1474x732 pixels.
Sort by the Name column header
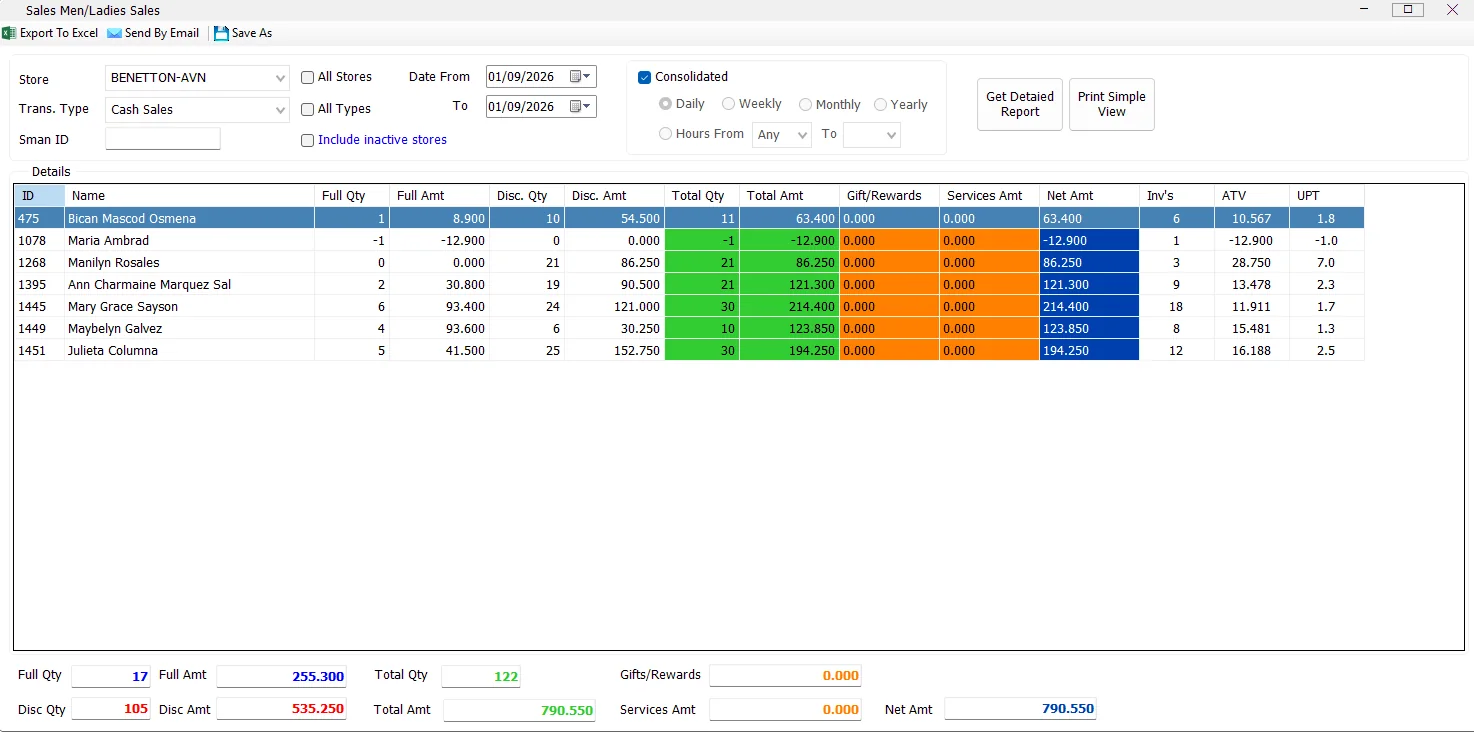coord(190,196)
